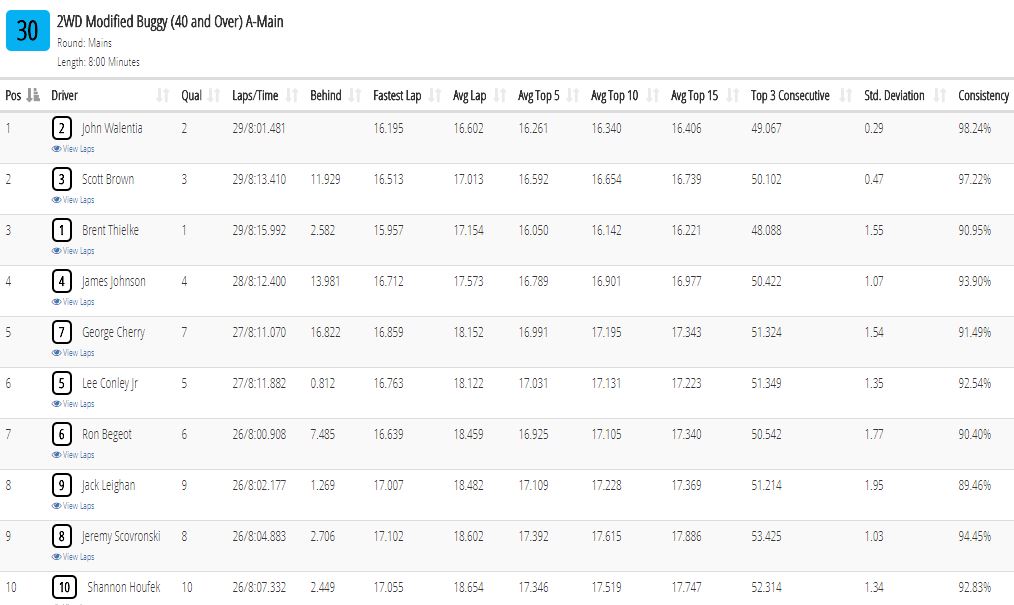Click the Pos column header label
This screenshot has width=1014, height=605.
pos(13,96)
